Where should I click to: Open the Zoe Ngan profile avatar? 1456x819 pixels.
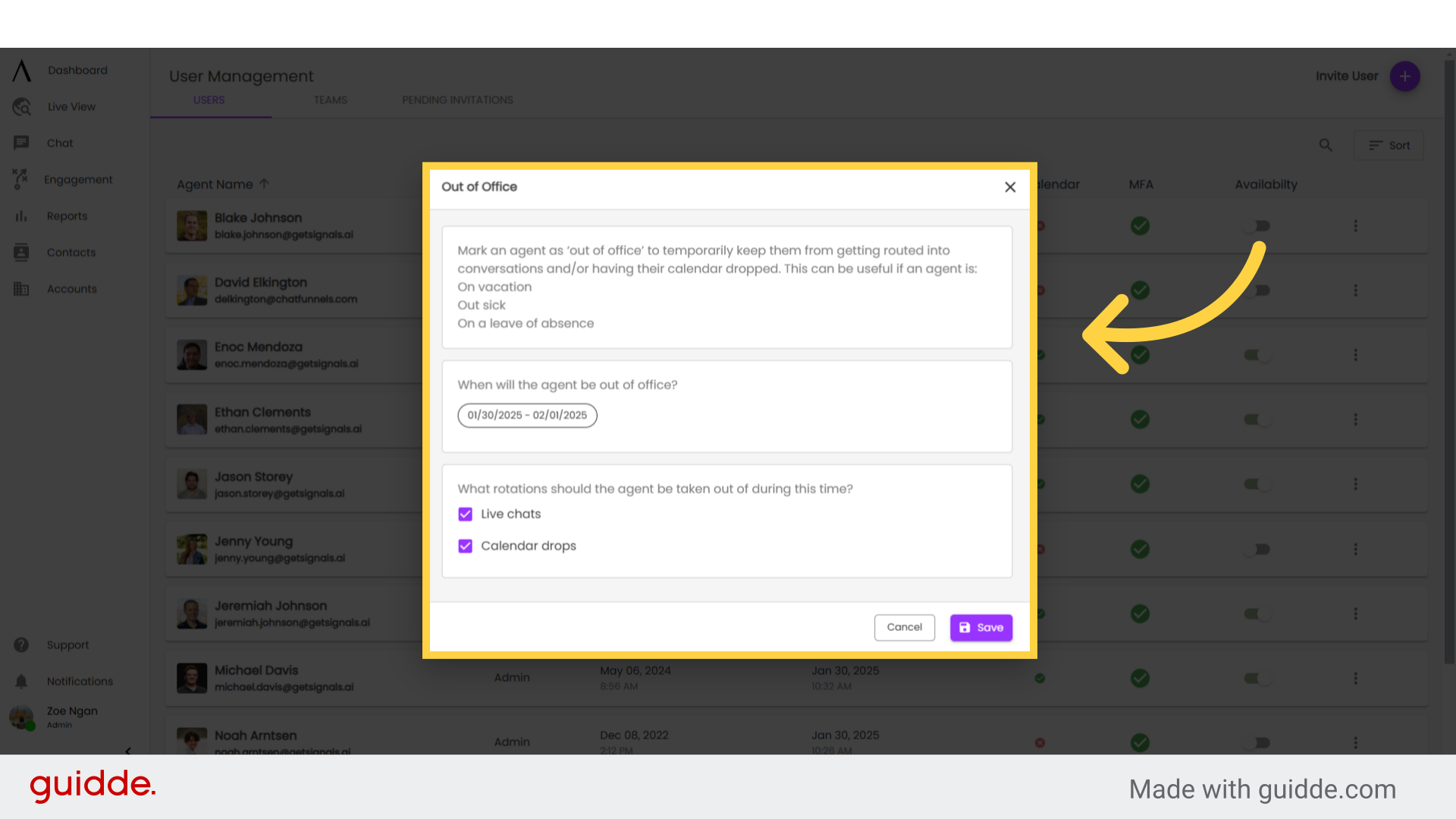[21, 717]
